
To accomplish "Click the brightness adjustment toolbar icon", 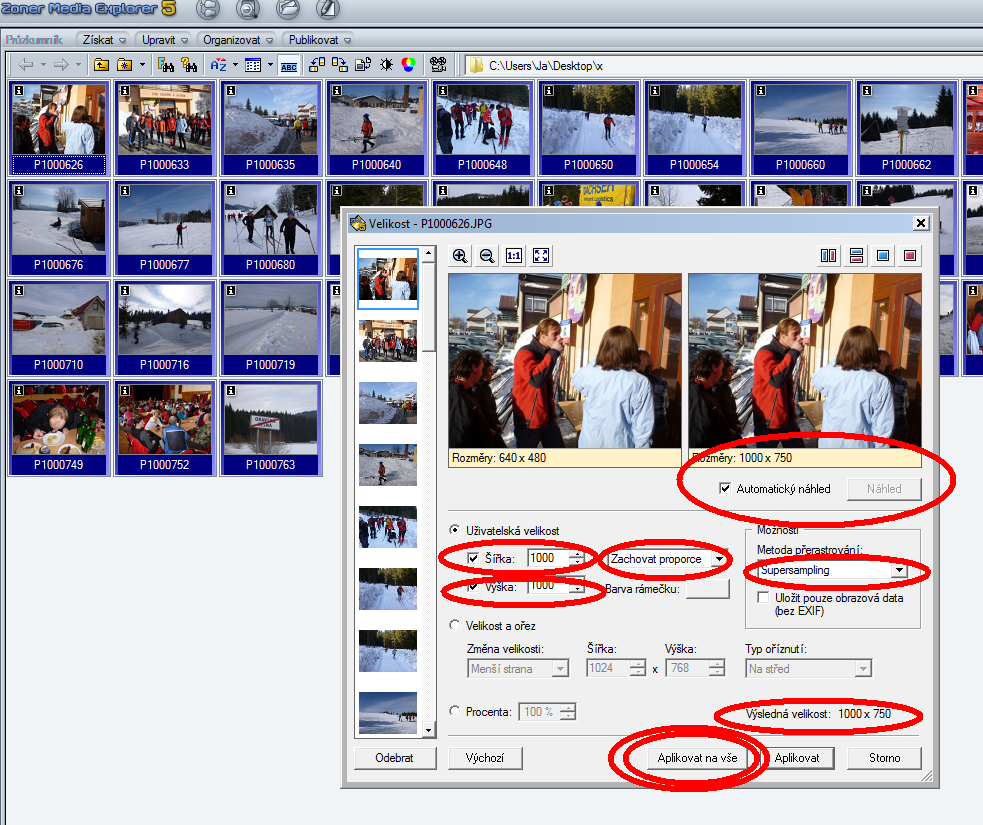I will (x=386, y=64).
